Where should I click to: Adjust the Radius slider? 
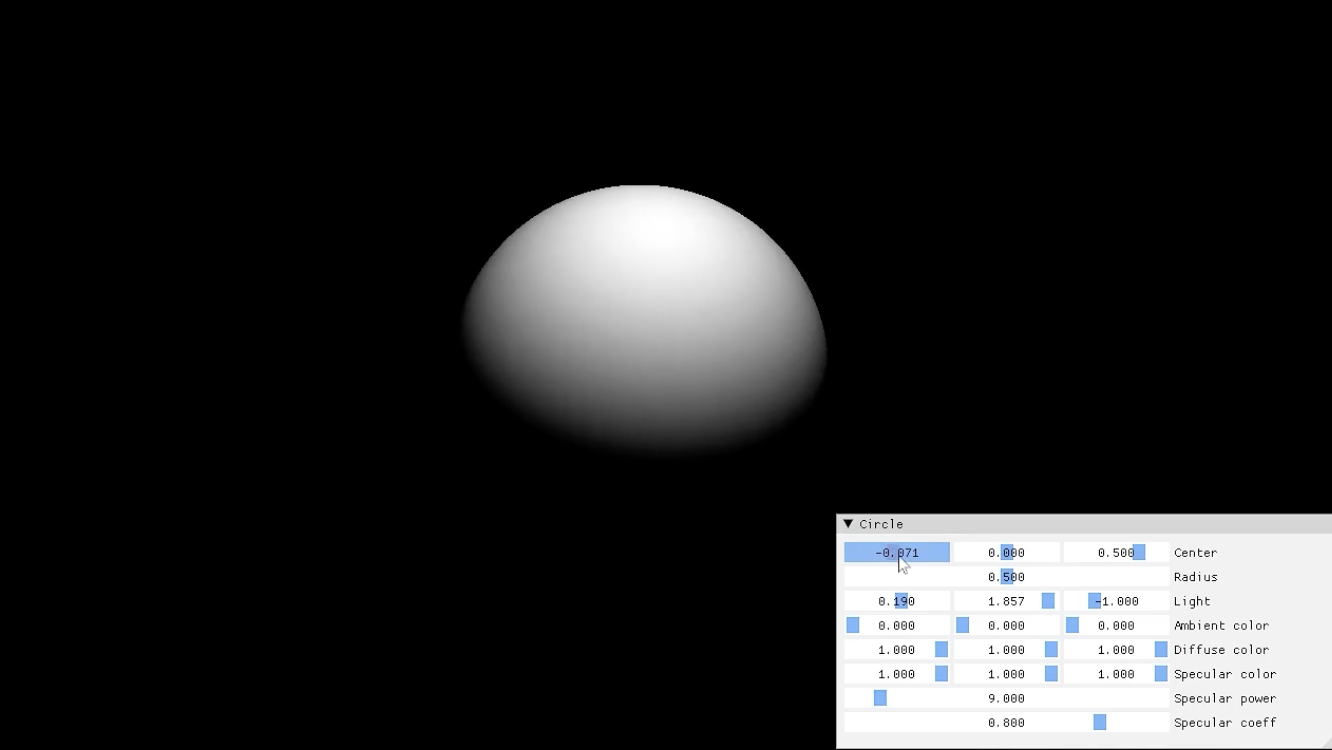click(x=1006, y=577)
